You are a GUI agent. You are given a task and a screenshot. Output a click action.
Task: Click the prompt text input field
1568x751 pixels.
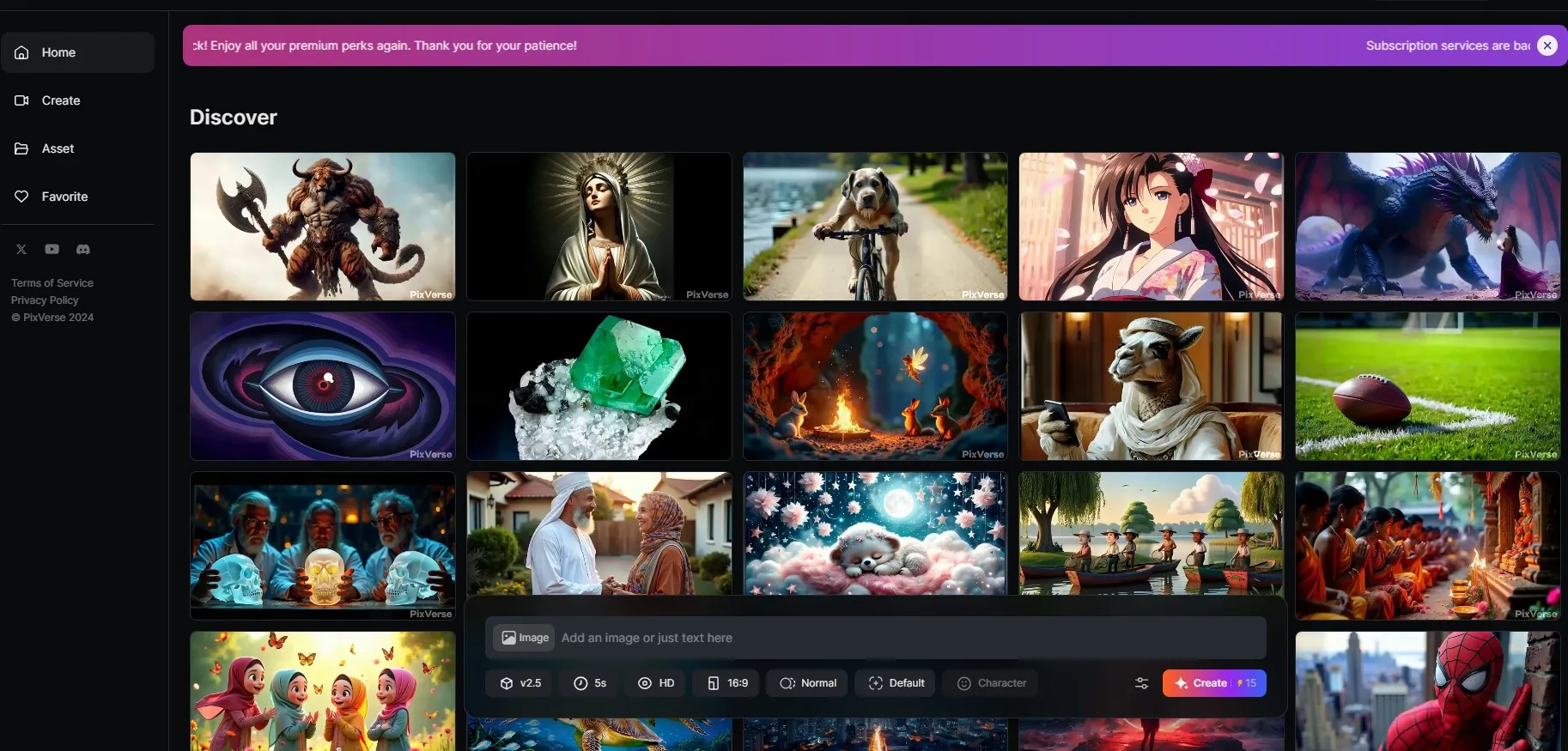point(902,638)
